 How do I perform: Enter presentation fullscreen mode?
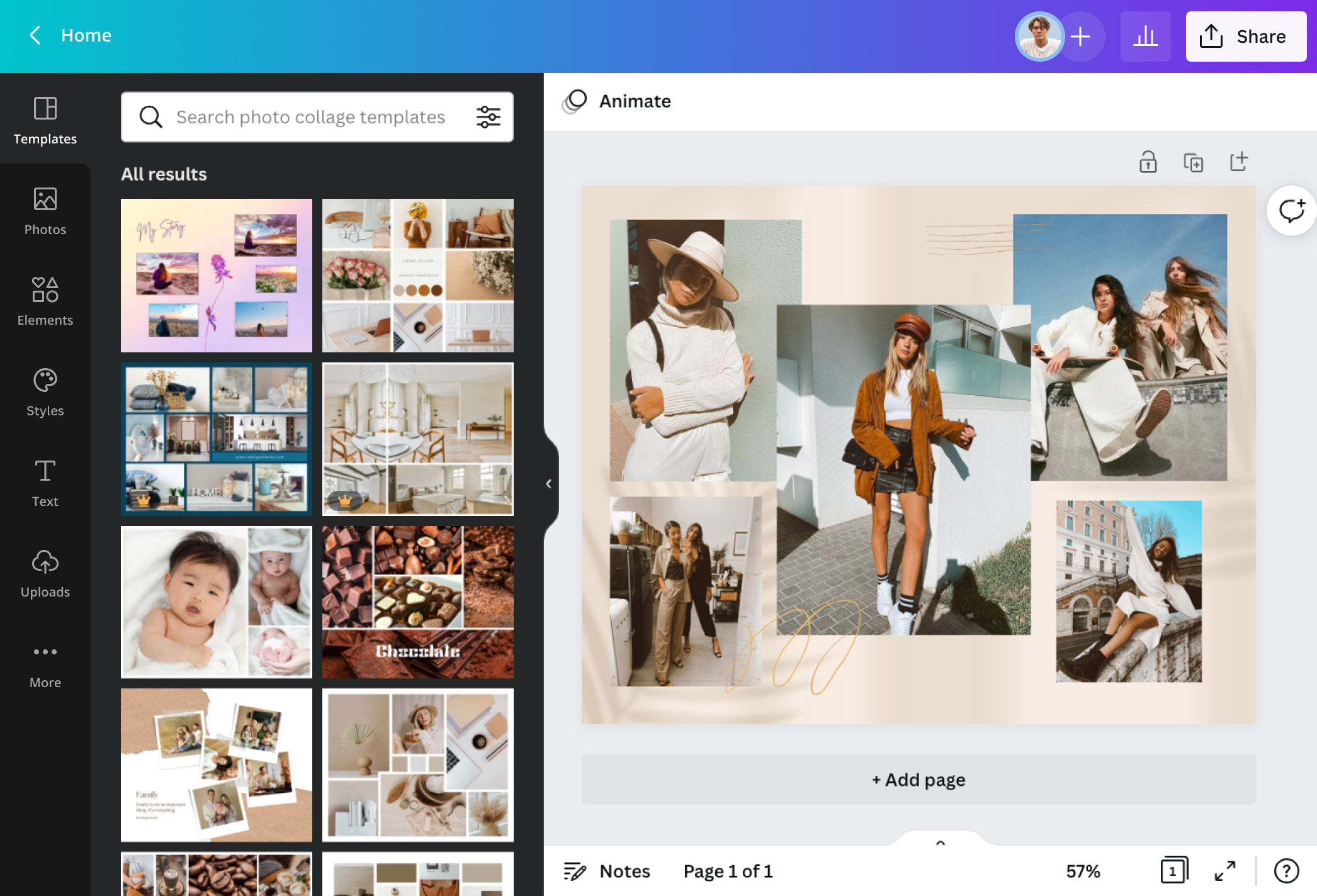pos(1224,871)
